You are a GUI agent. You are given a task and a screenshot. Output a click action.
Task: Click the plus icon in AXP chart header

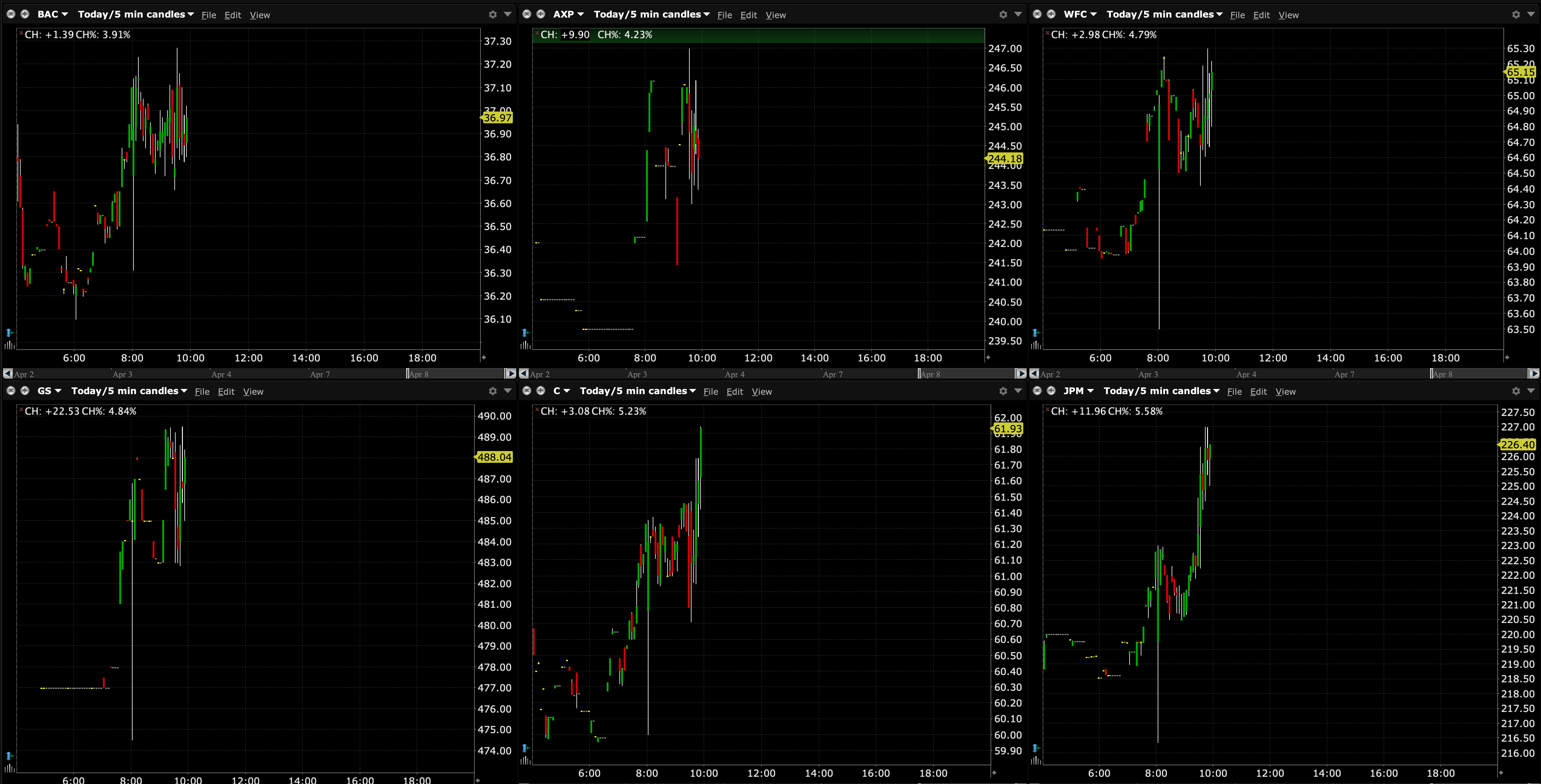tap(540, 14)
